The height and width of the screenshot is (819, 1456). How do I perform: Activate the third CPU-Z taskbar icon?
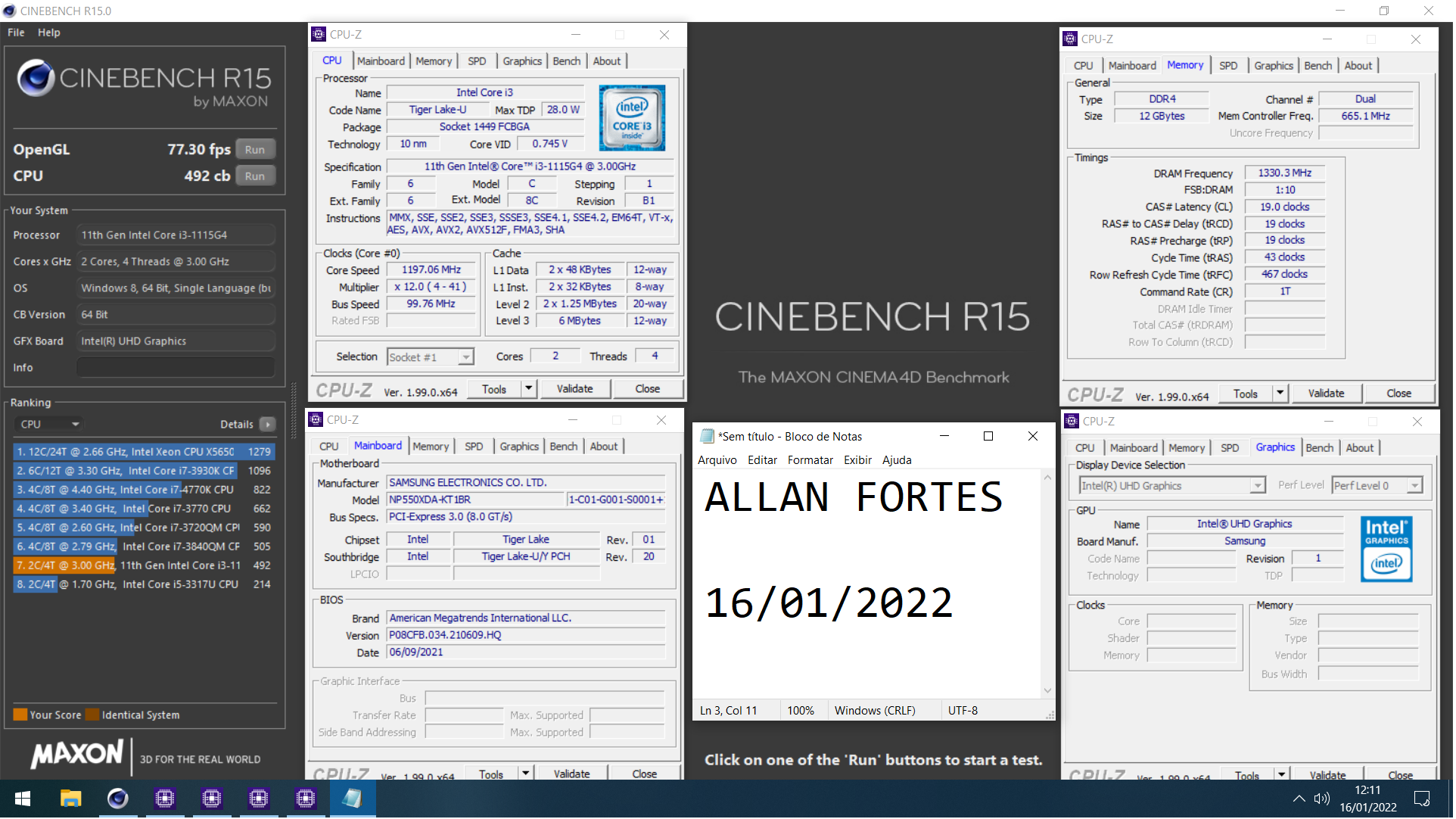[258, 799]
